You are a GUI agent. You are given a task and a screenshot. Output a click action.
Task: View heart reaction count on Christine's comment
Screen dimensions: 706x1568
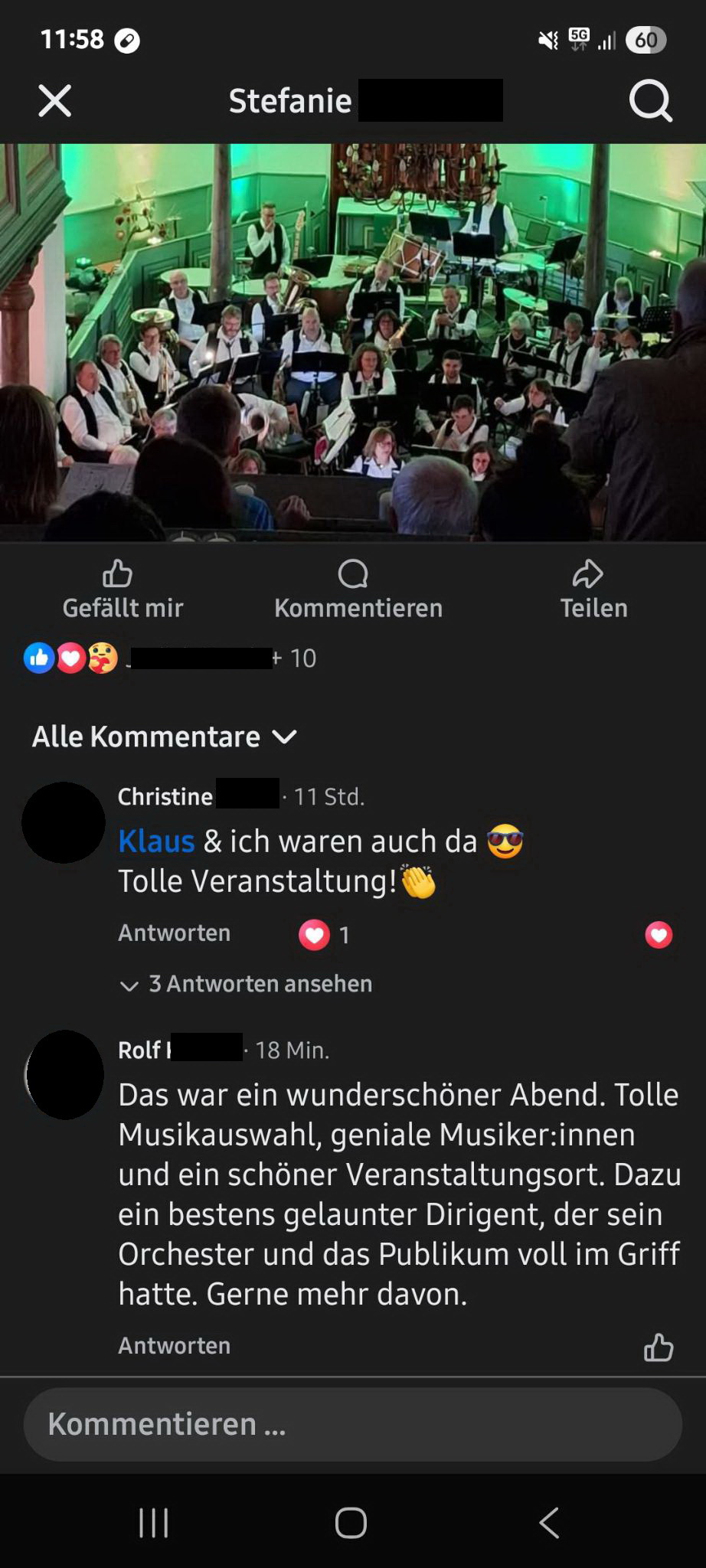tap(325, 935)
